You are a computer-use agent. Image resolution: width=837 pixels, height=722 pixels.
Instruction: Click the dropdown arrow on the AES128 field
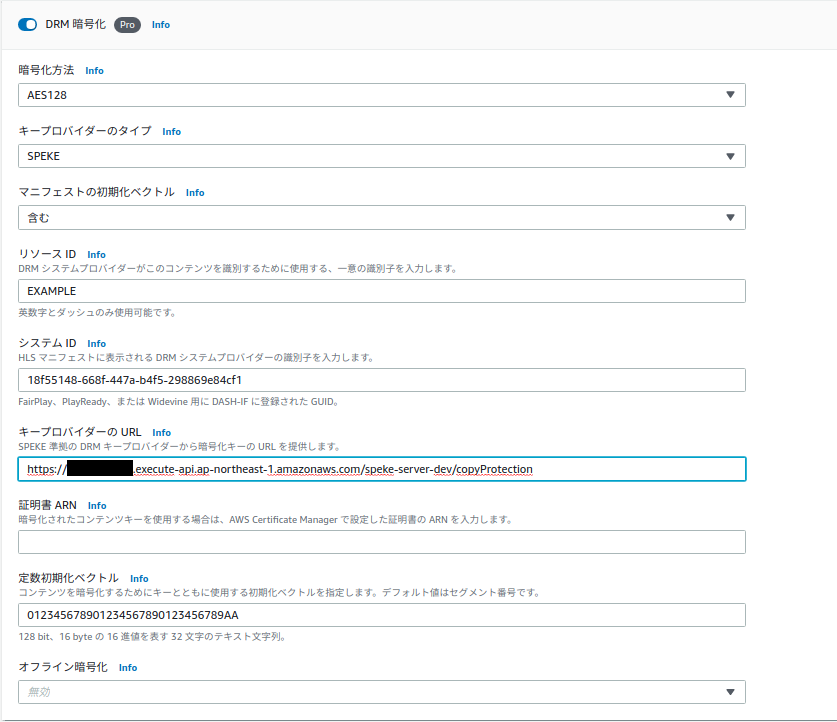point(732,95)
